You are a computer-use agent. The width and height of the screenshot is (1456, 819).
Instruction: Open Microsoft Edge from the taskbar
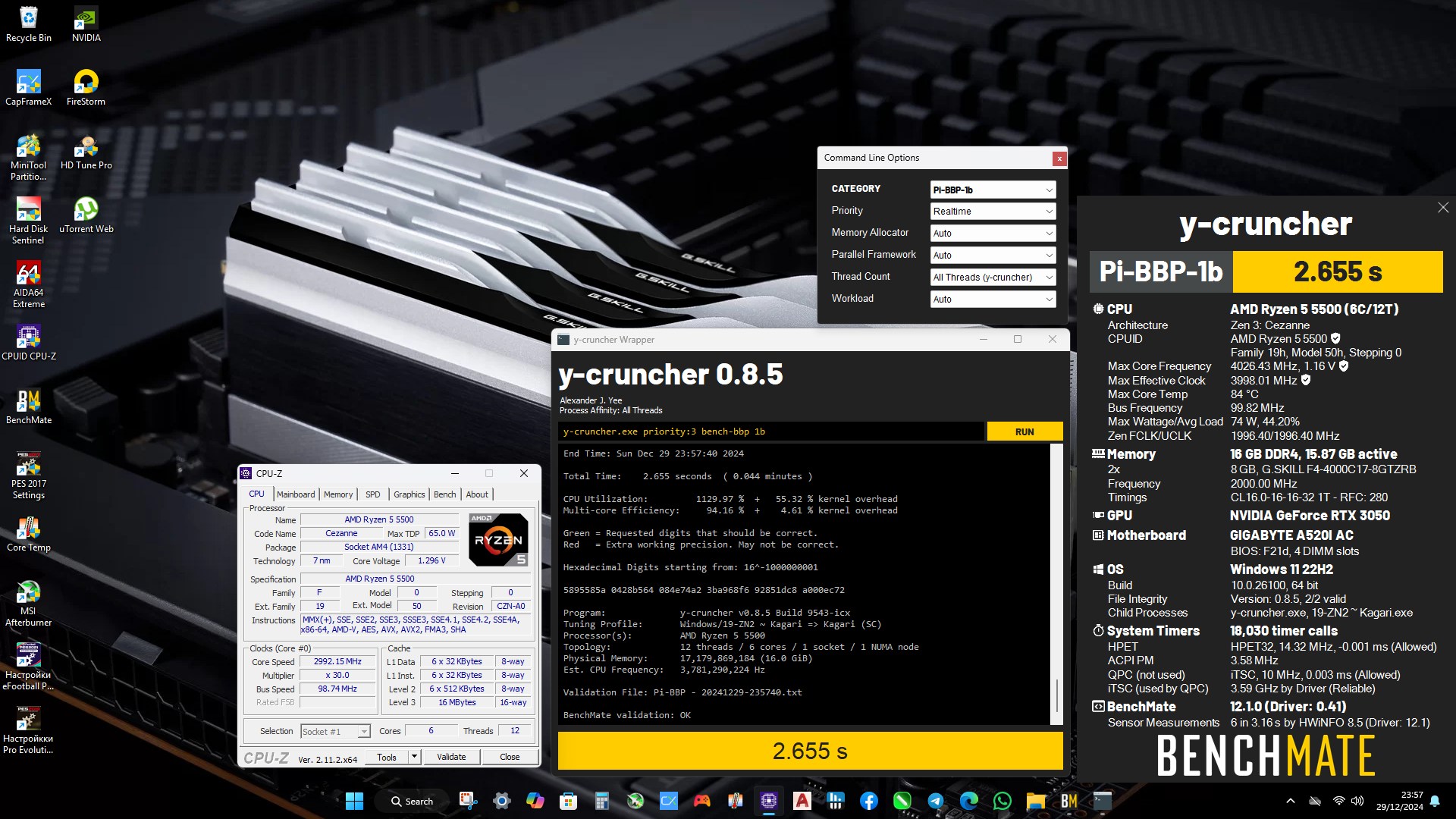click(x=968, y=801)
